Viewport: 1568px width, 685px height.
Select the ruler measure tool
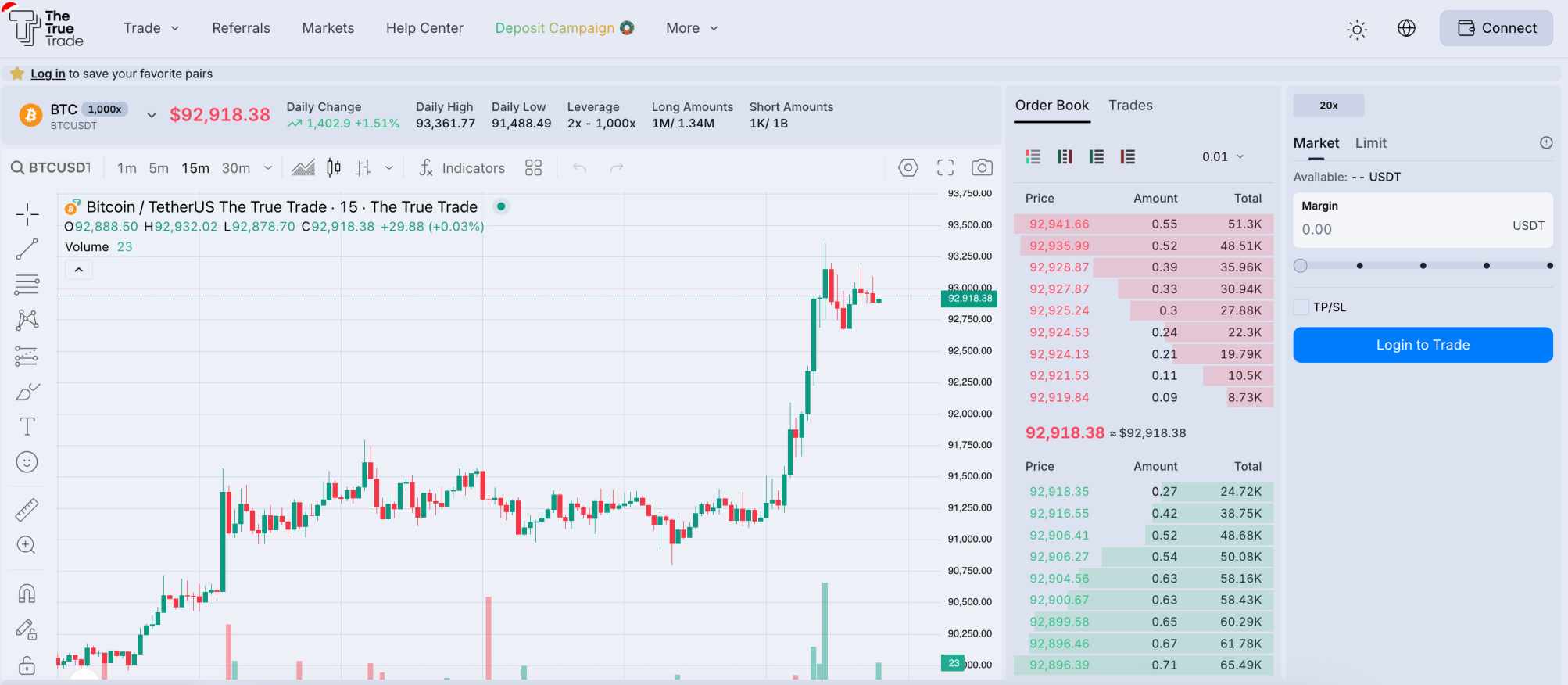27,510
